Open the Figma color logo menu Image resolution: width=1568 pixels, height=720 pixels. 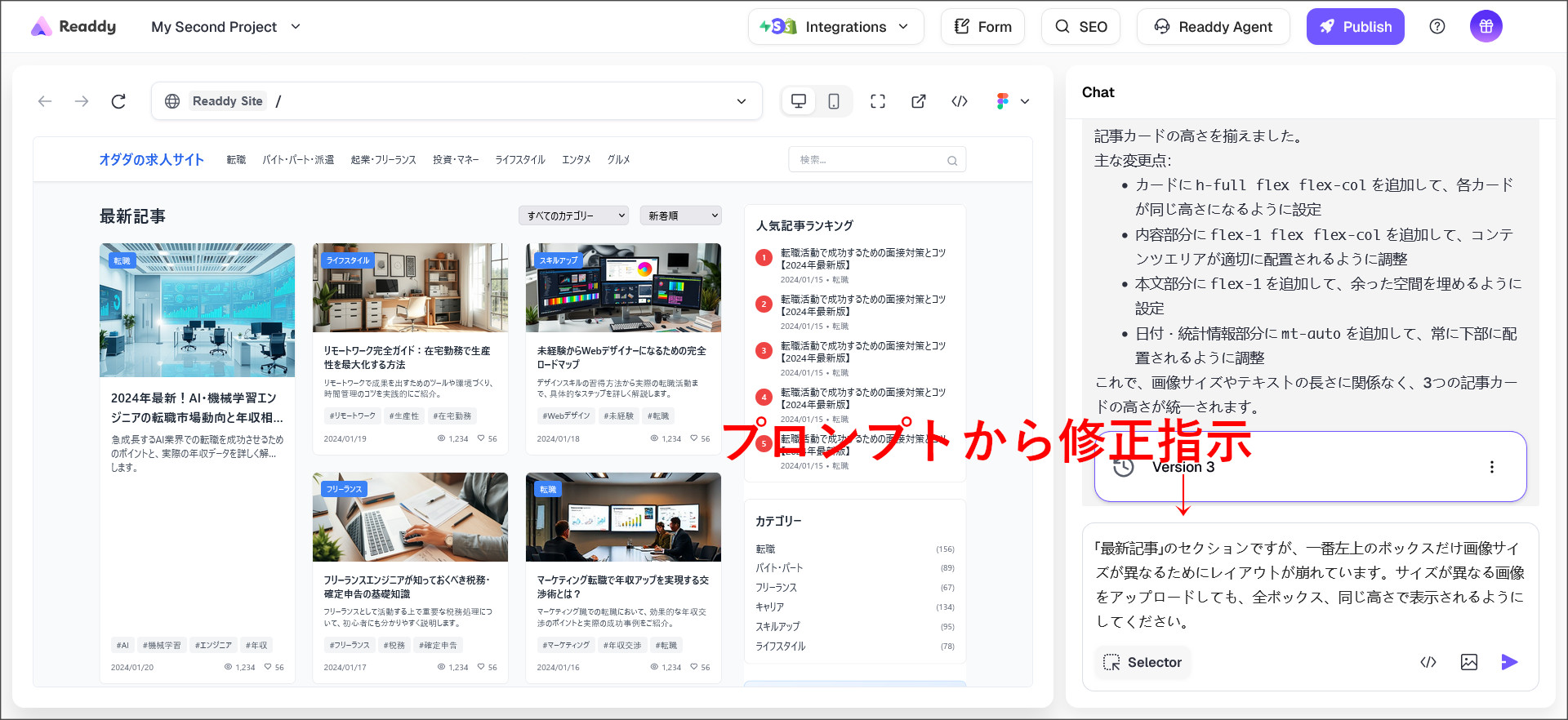[x=1012, y=101]
